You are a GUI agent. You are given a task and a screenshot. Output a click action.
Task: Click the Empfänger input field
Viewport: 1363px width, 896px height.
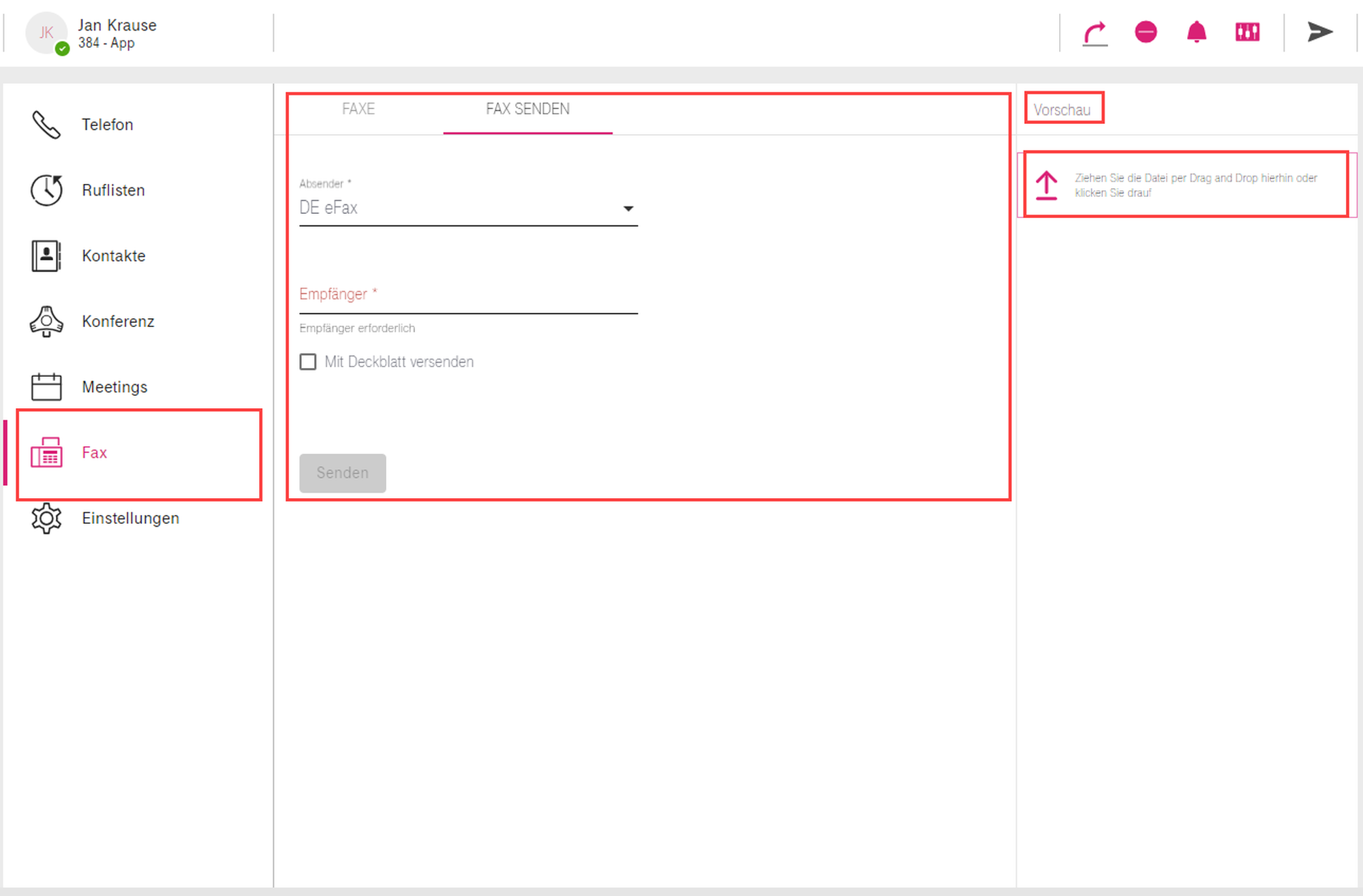(x=468, y=296)
